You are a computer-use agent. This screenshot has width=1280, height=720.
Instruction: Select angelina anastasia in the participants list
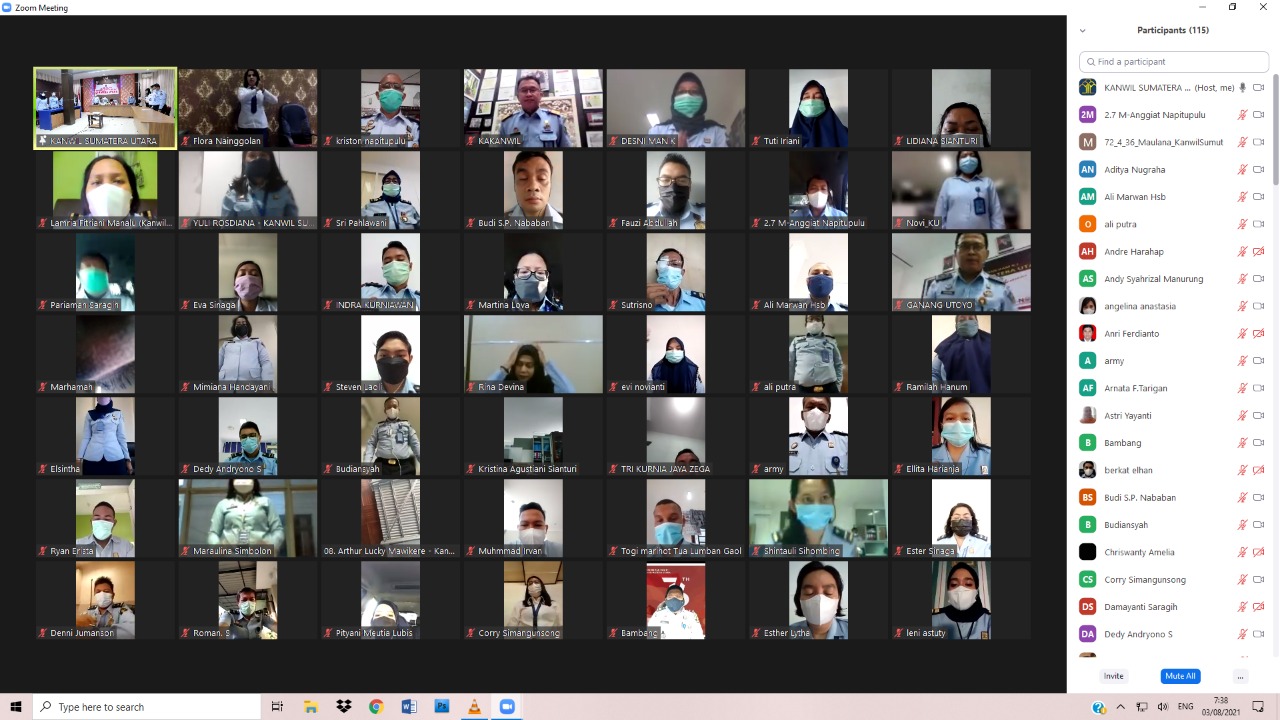tap(1140, 306)
